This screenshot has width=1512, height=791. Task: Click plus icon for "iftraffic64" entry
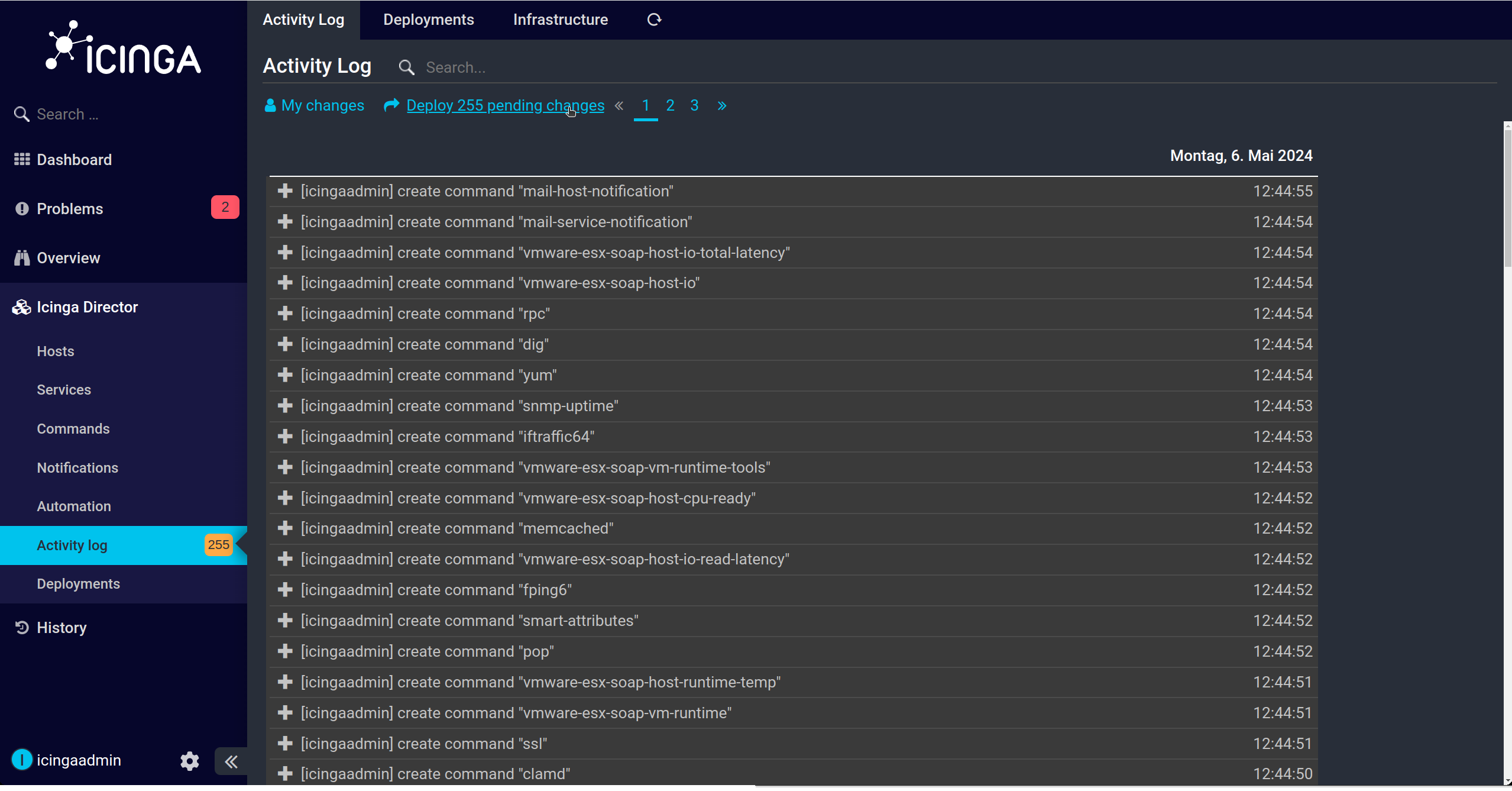(285, 437)
